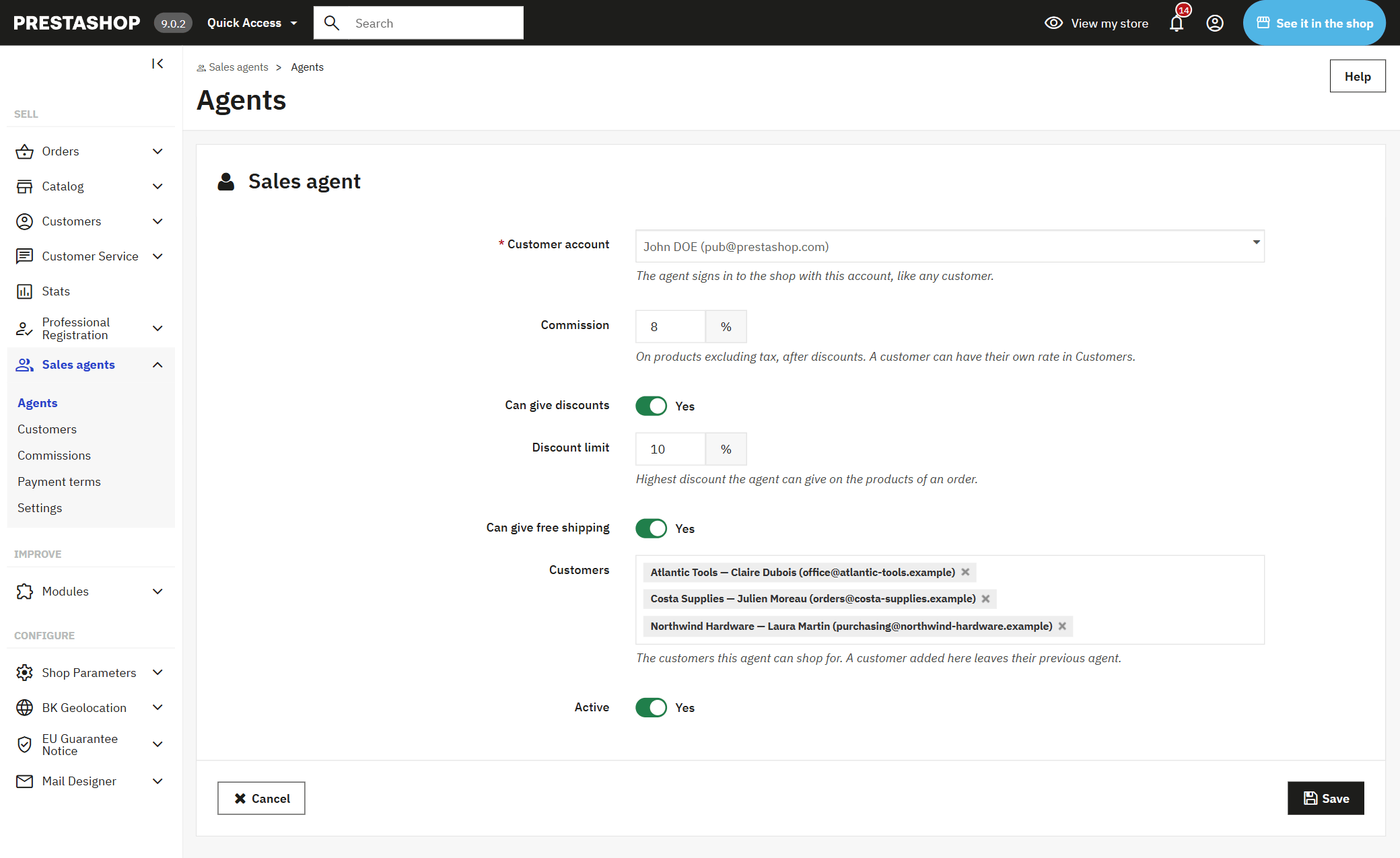The width and height of the screenshot is (1400, 858).
Task: Open the employee profile icon
Action: click(x=1215, y=24)
